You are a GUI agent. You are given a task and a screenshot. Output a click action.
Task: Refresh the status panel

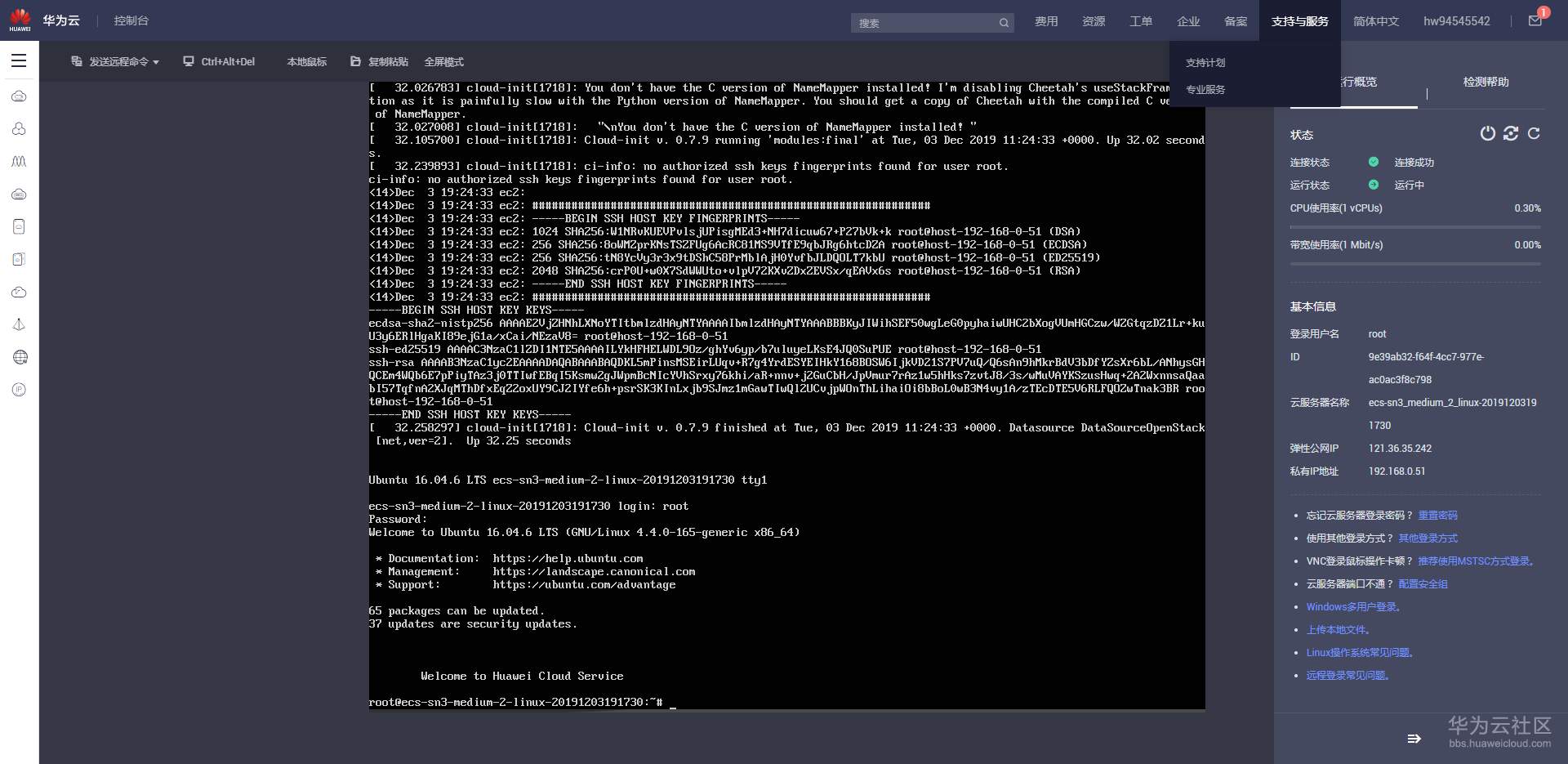click(1534, 133)
